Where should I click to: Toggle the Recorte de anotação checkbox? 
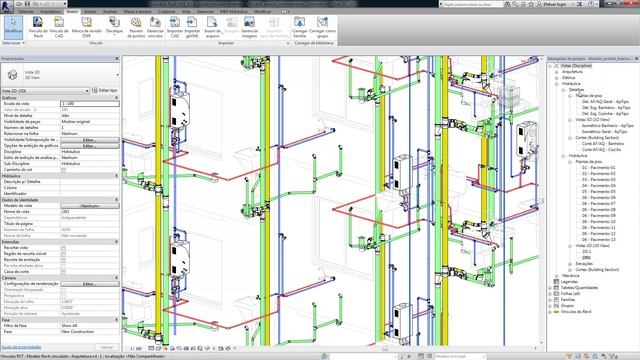tap(63, 260)
